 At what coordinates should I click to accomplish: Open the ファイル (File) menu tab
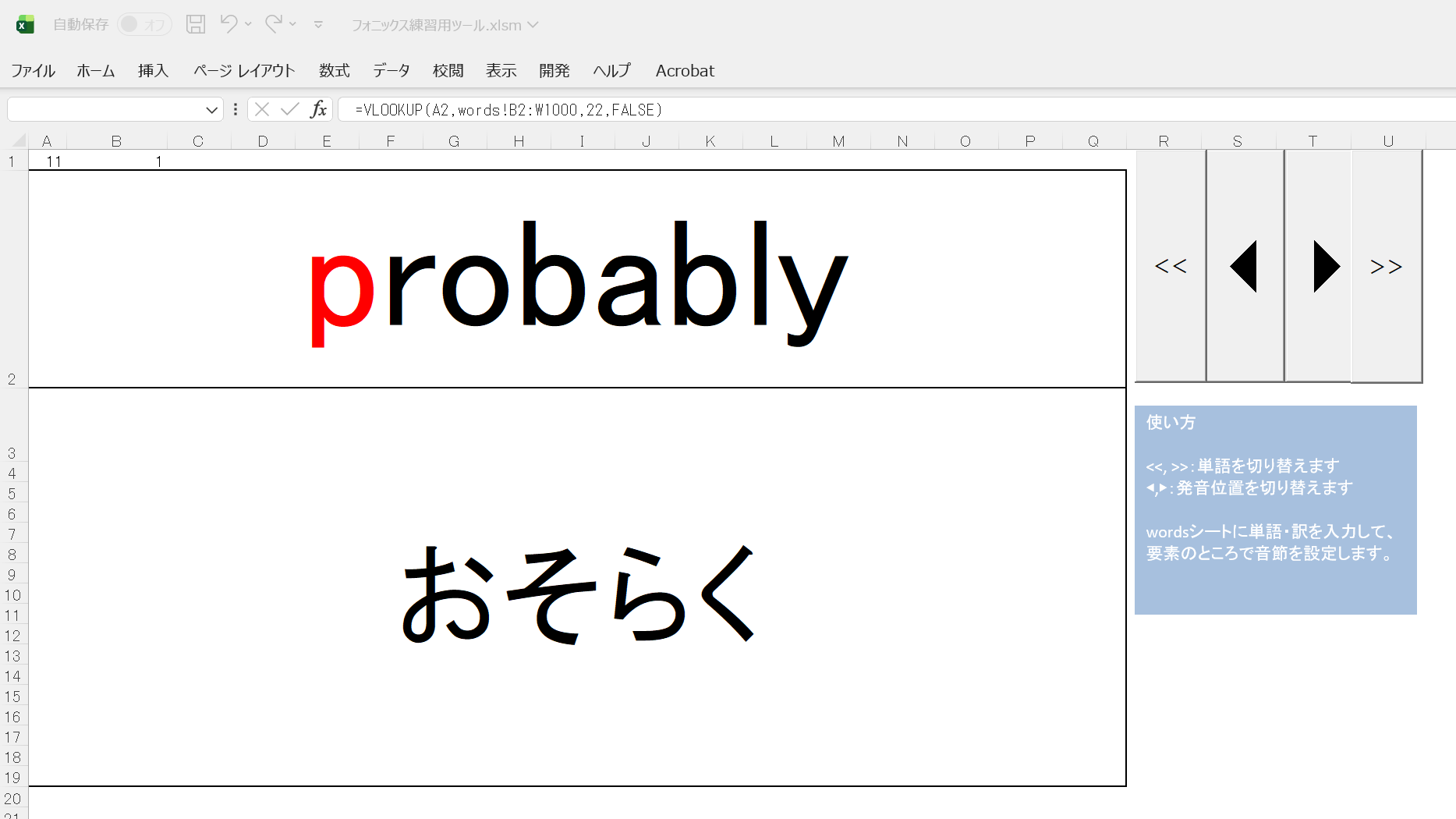(x=33, y=71)
